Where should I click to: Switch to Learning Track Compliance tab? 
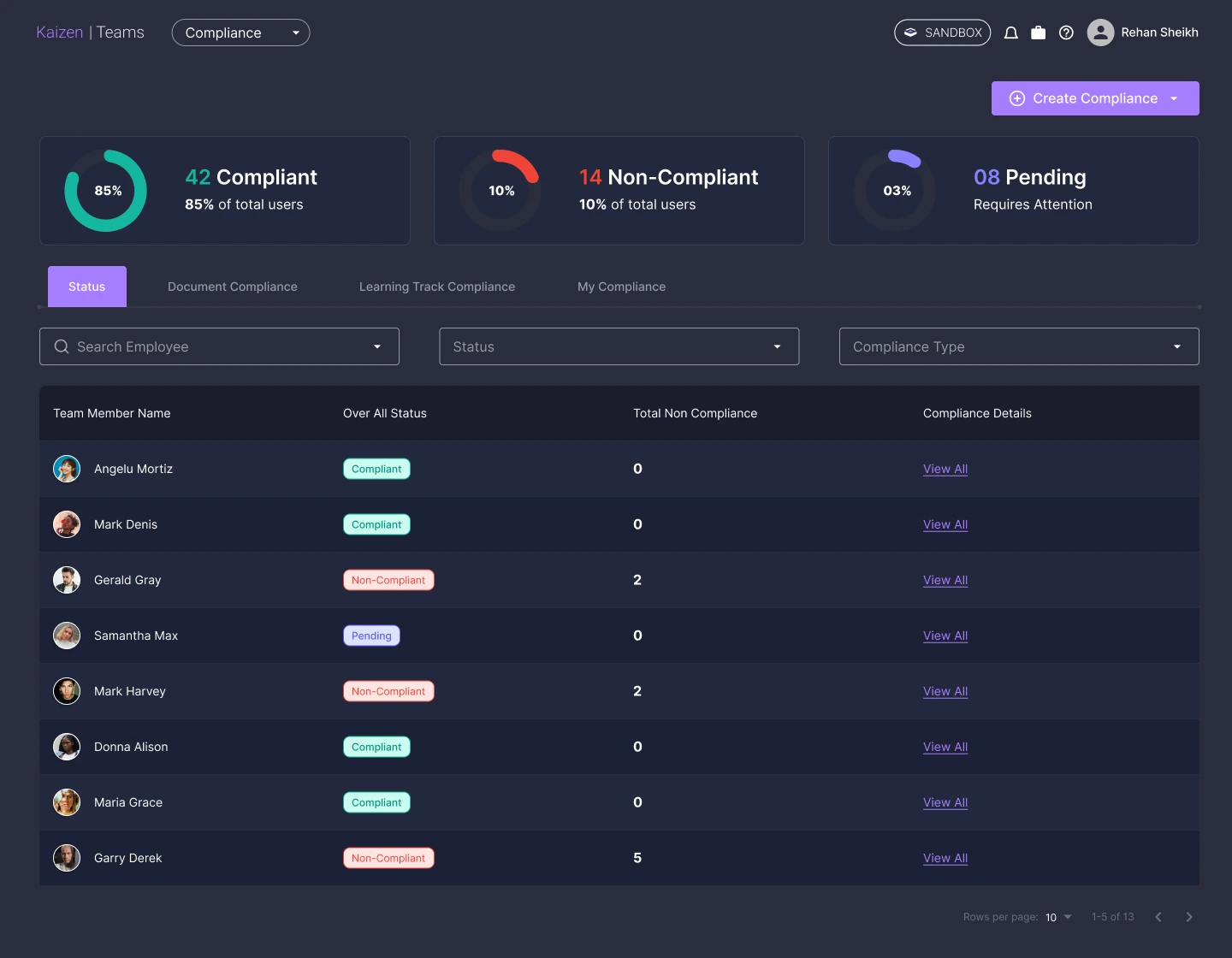coord(437,287)
